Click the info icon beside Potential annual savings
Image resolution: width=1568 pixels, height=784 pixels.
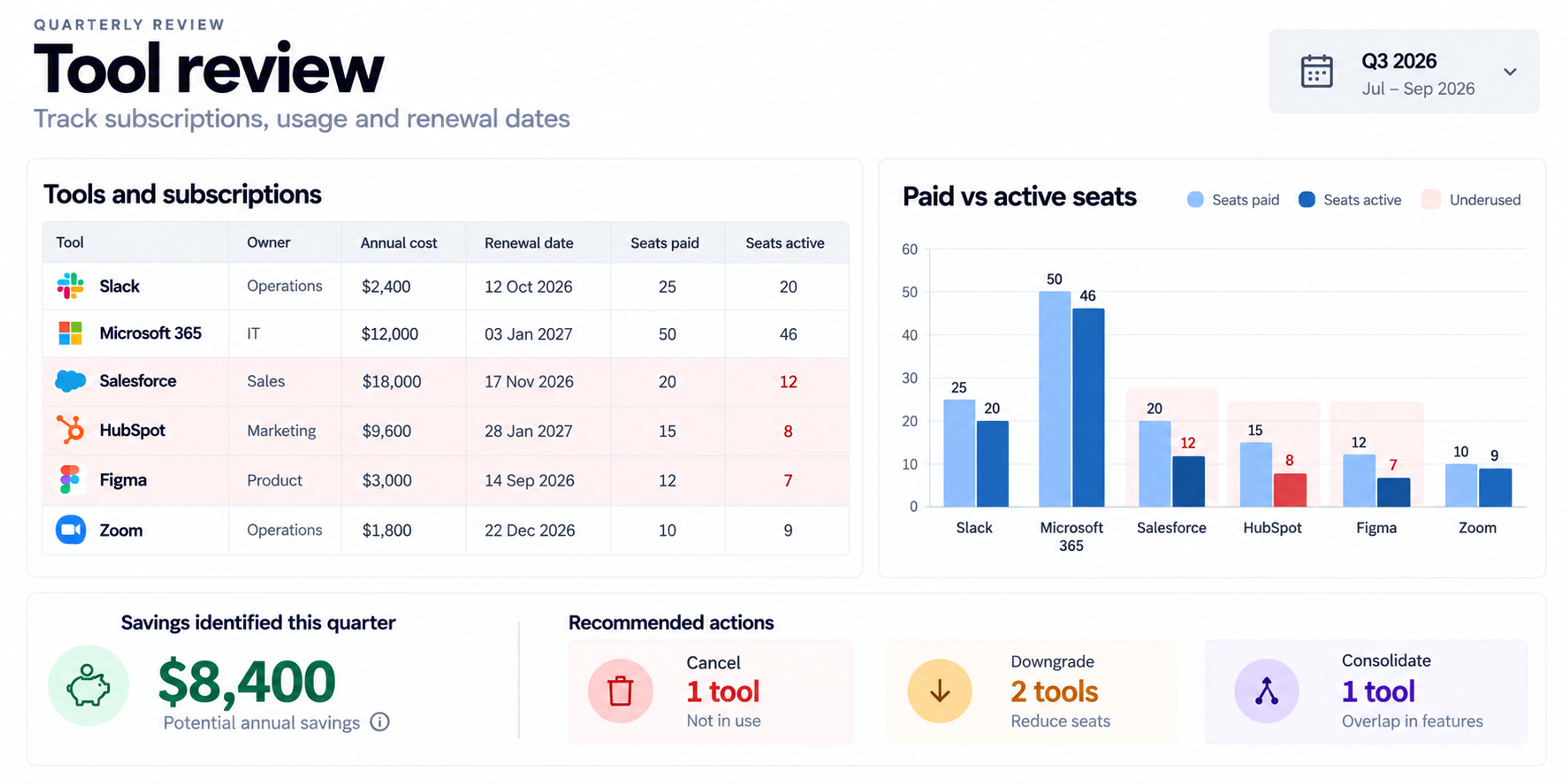(x=380, y=722)
